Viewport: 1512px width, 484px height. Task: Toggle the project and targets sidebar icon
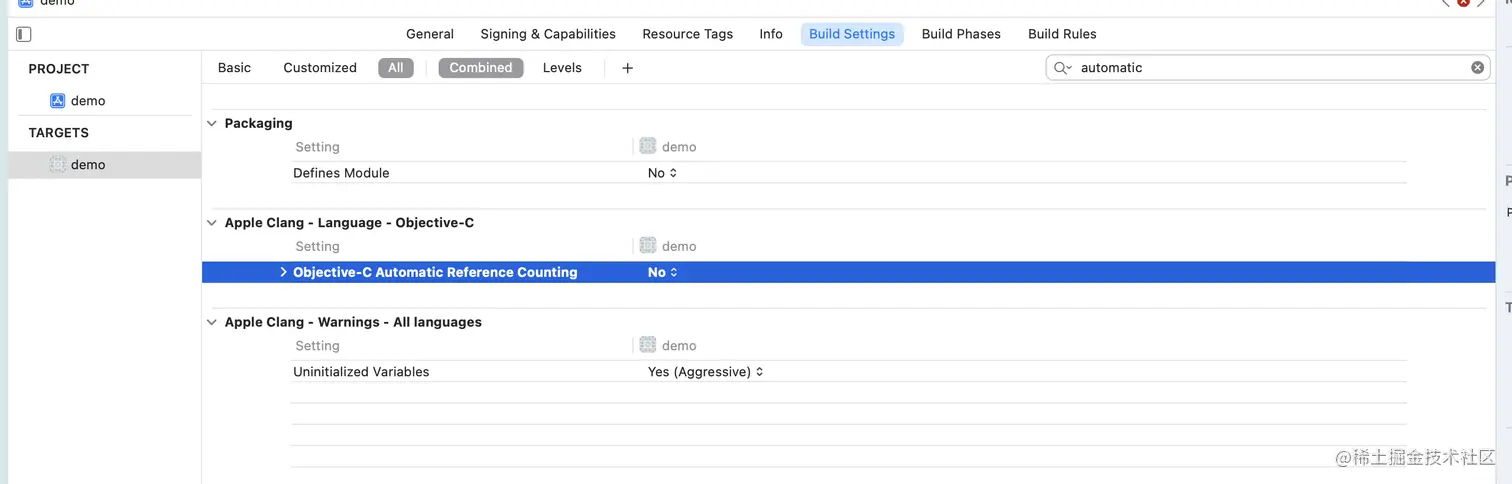click(x=24, y=34)
